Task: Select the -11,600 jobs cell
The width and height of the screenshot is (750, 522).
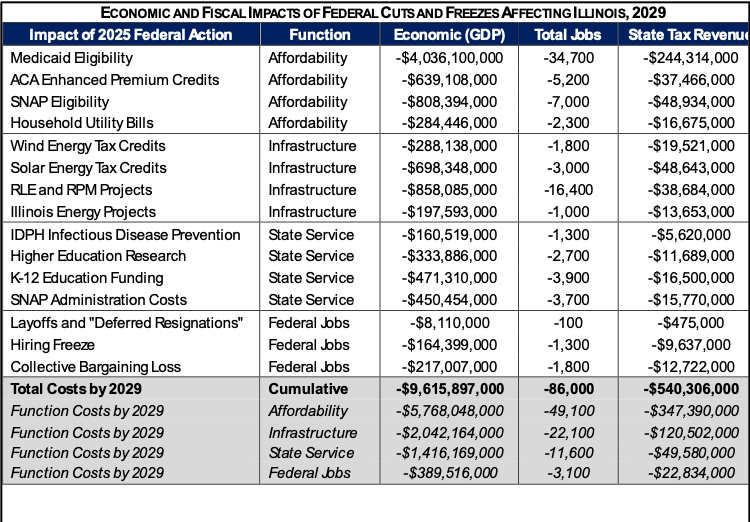Action: pyautogui.click(x=567, y=453)
